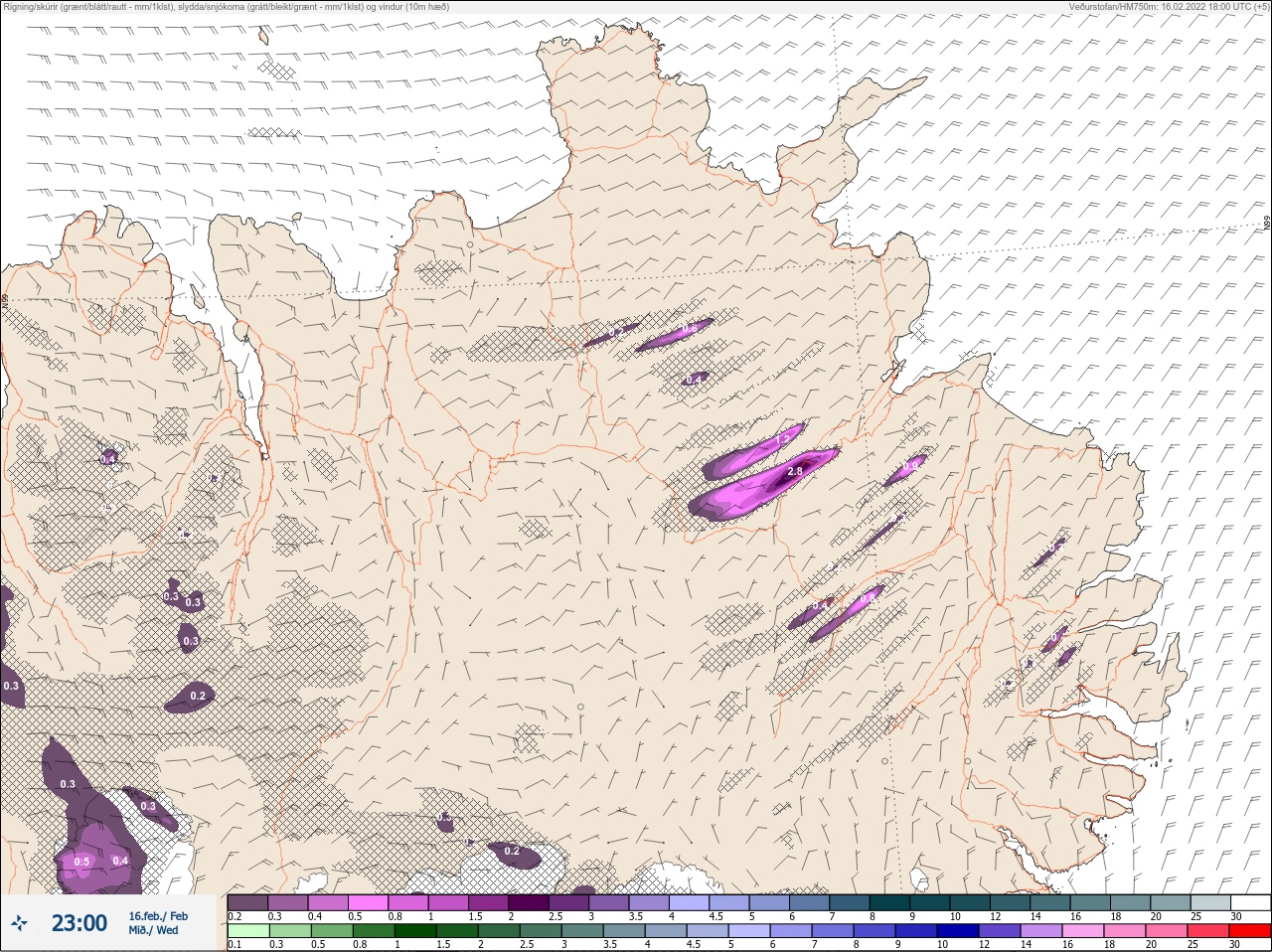Pick the pale green 0.1 swatch, lower legend row
This screenshot has height=952, width=1272.
247,931
